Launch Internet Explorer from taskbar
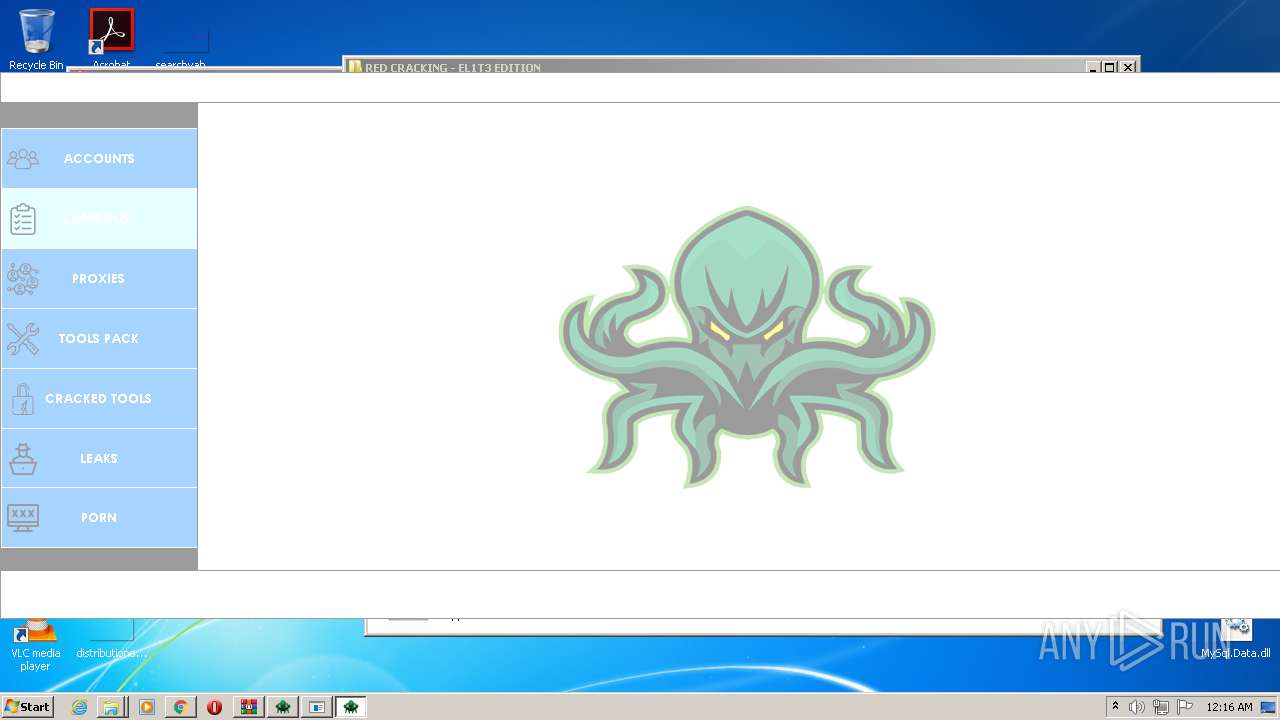This screenshot has height=720, width=1280. pos(79,707)
